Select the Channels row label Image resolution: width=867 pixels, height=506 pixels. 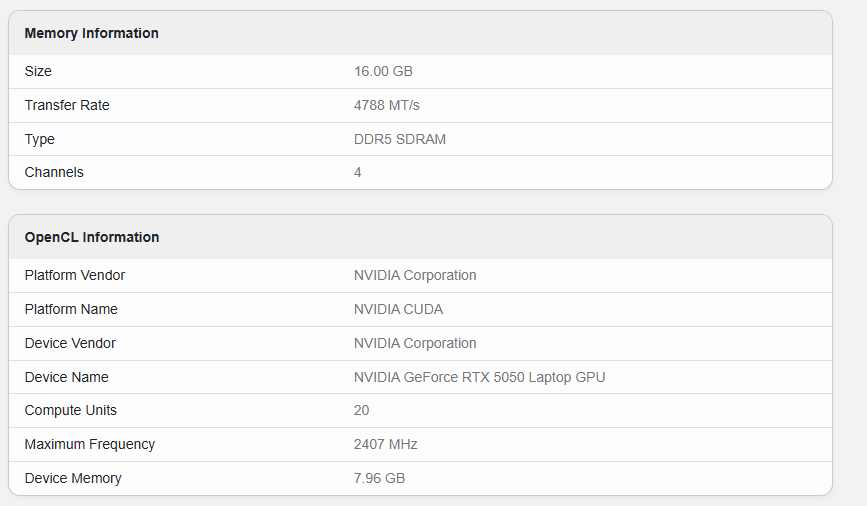click(54, 173)
